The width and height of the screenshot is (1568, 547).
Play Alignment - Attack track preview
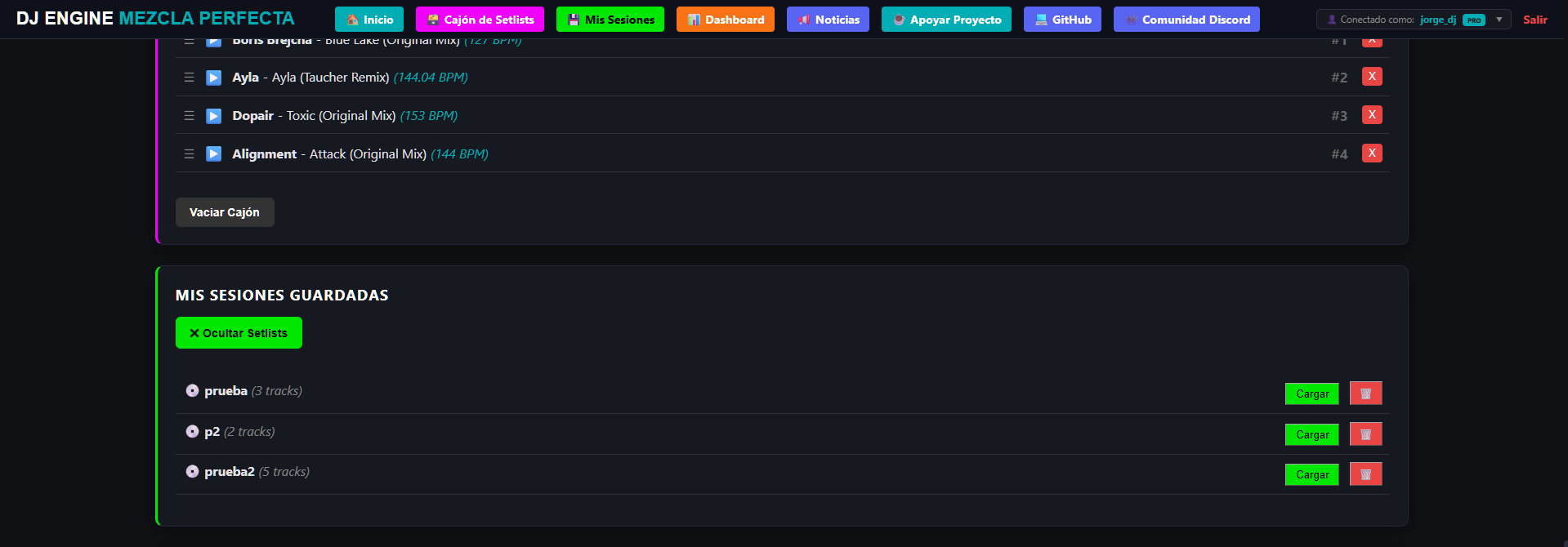click(x=213, y=153)
